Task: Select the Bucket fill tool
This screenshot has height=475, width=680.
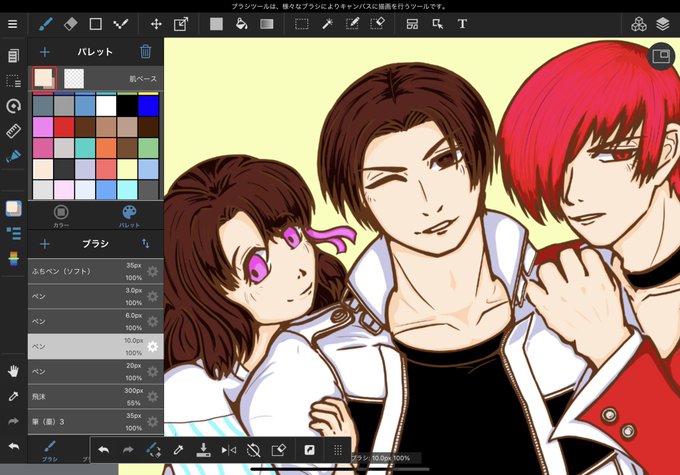Action: click(241, 24)
